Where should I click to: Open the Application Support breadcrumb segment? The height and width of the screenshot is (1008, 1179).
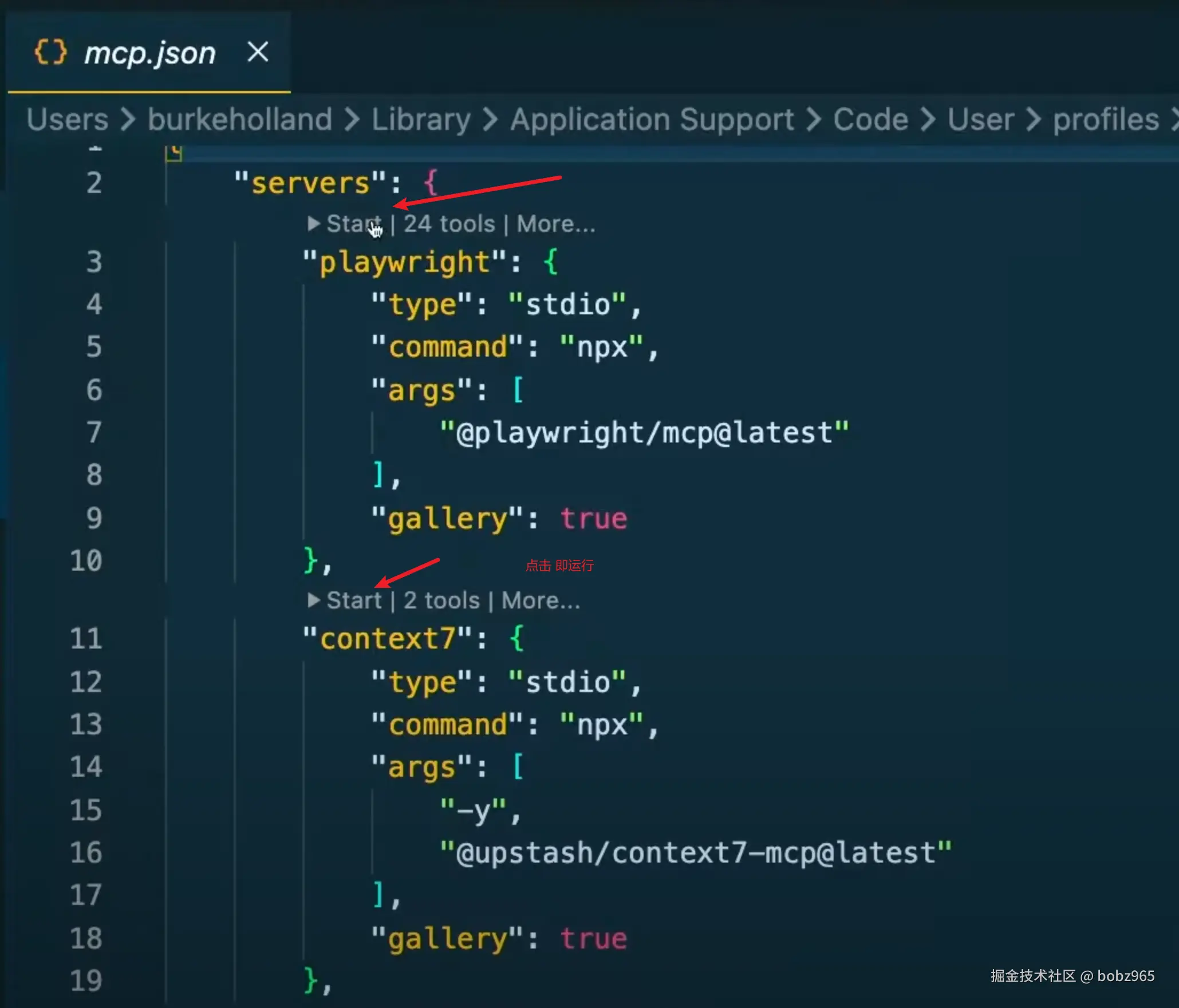point(652,120)
